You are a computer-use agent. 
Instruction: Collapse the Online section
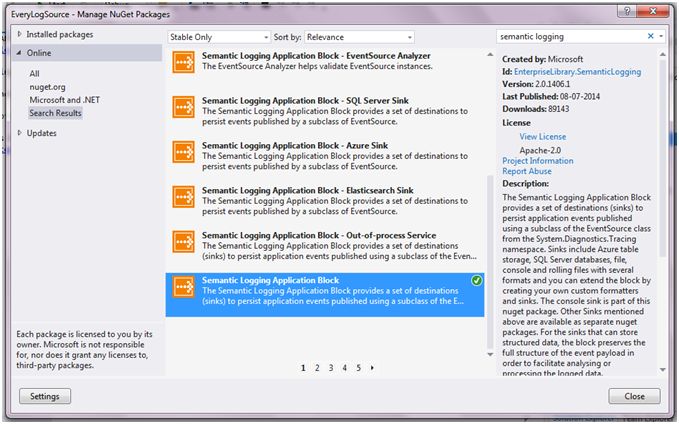pyautogui.click(x=19, y=53)
